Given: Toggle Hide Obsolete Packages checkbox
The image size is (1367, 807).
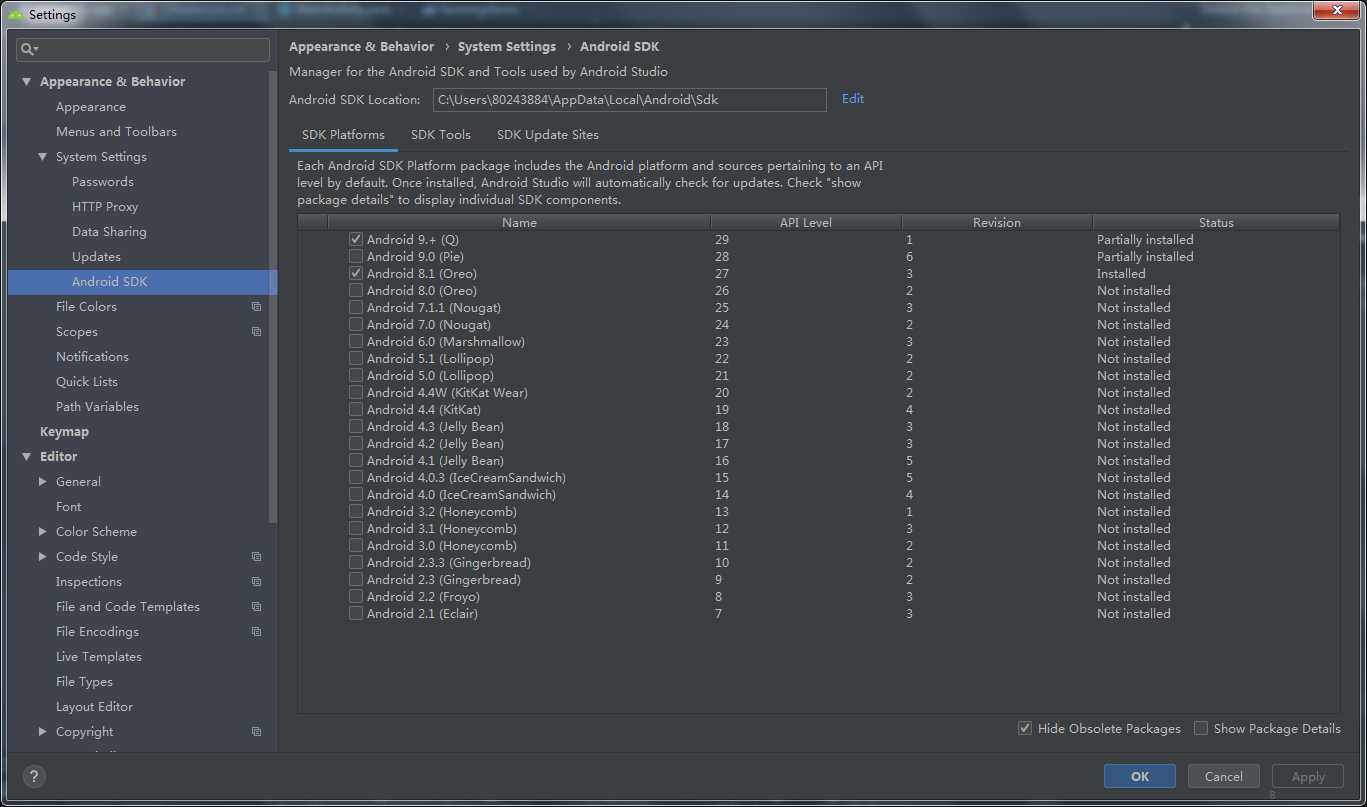Looking at the screenshot, I should pyautogui.click(x=1025, y=728).
